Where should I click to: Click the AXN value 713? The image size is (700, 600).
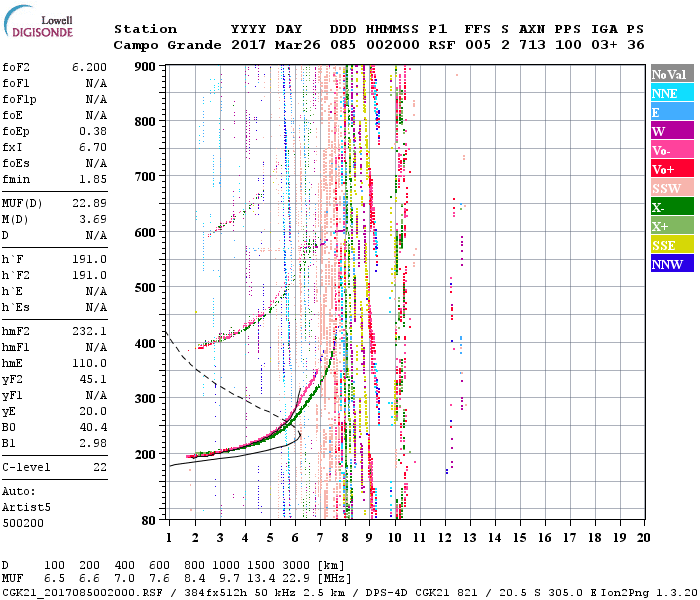tap(532, 45)
